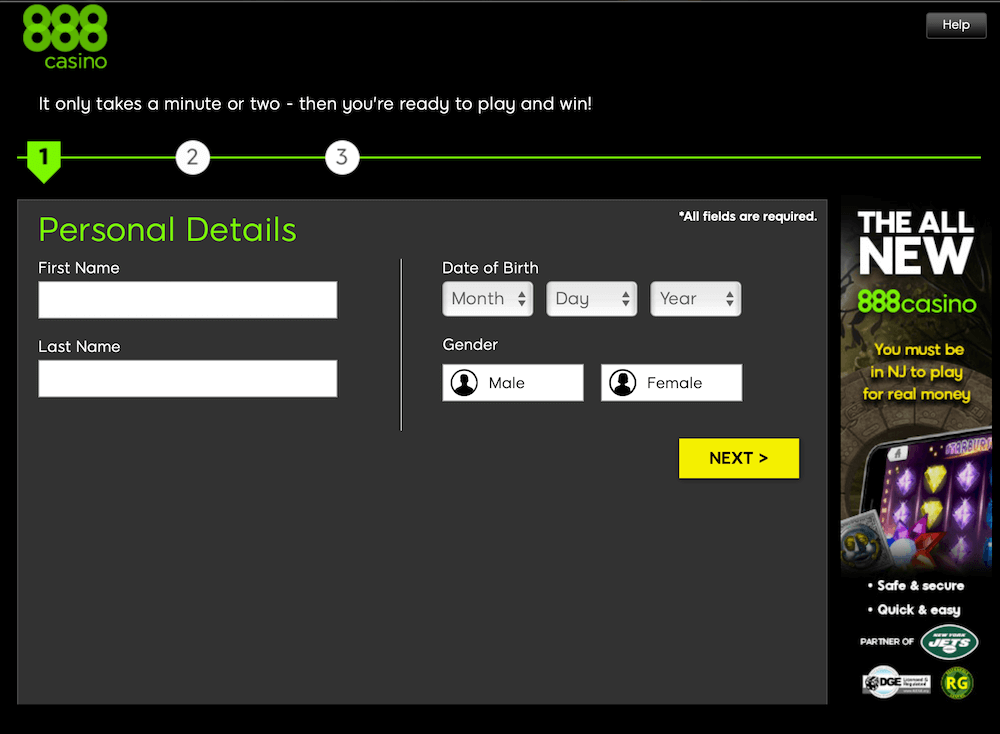The height and width of the screenshot is (734, 1000).
Task: Click the 'First Name' label
Action: pyautogui.click(x=79, y=268)
